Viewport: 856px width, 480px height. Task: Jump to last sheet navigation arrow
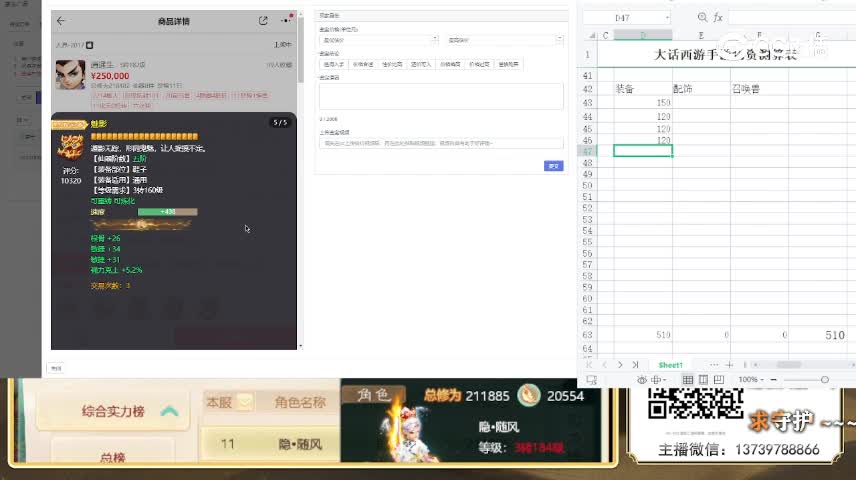(x=635, y=365)
